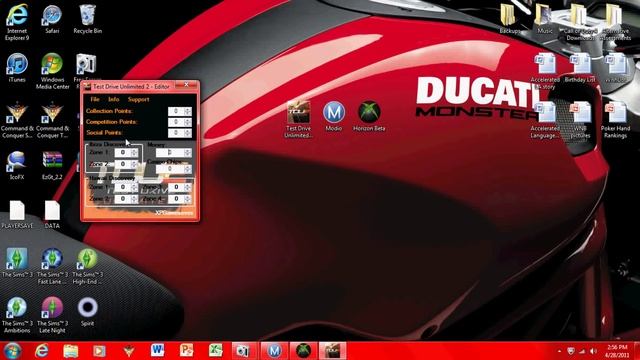
Task: Click Hawaii Zone 4 spinner arrows
Action: [188, 199]
